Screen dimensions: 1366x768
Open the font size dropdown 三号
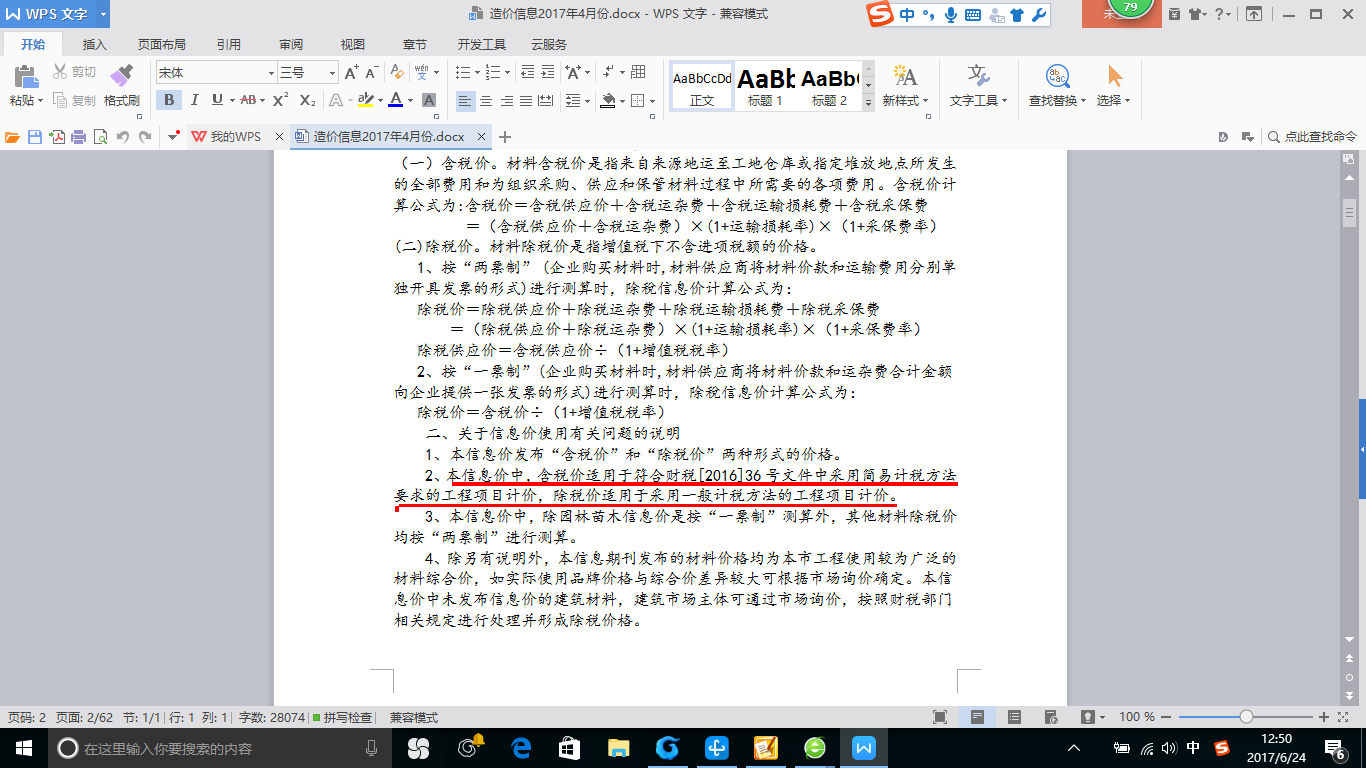click(331, 73)
